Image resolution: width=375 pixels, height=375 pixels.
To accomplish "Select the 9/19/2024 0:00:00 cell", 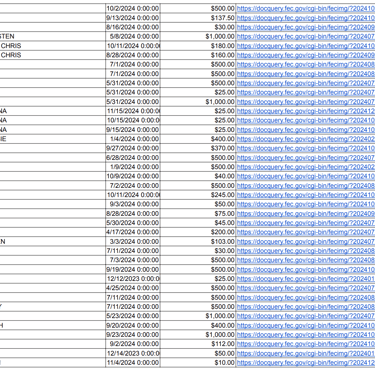I will click(x=133, y=269).
